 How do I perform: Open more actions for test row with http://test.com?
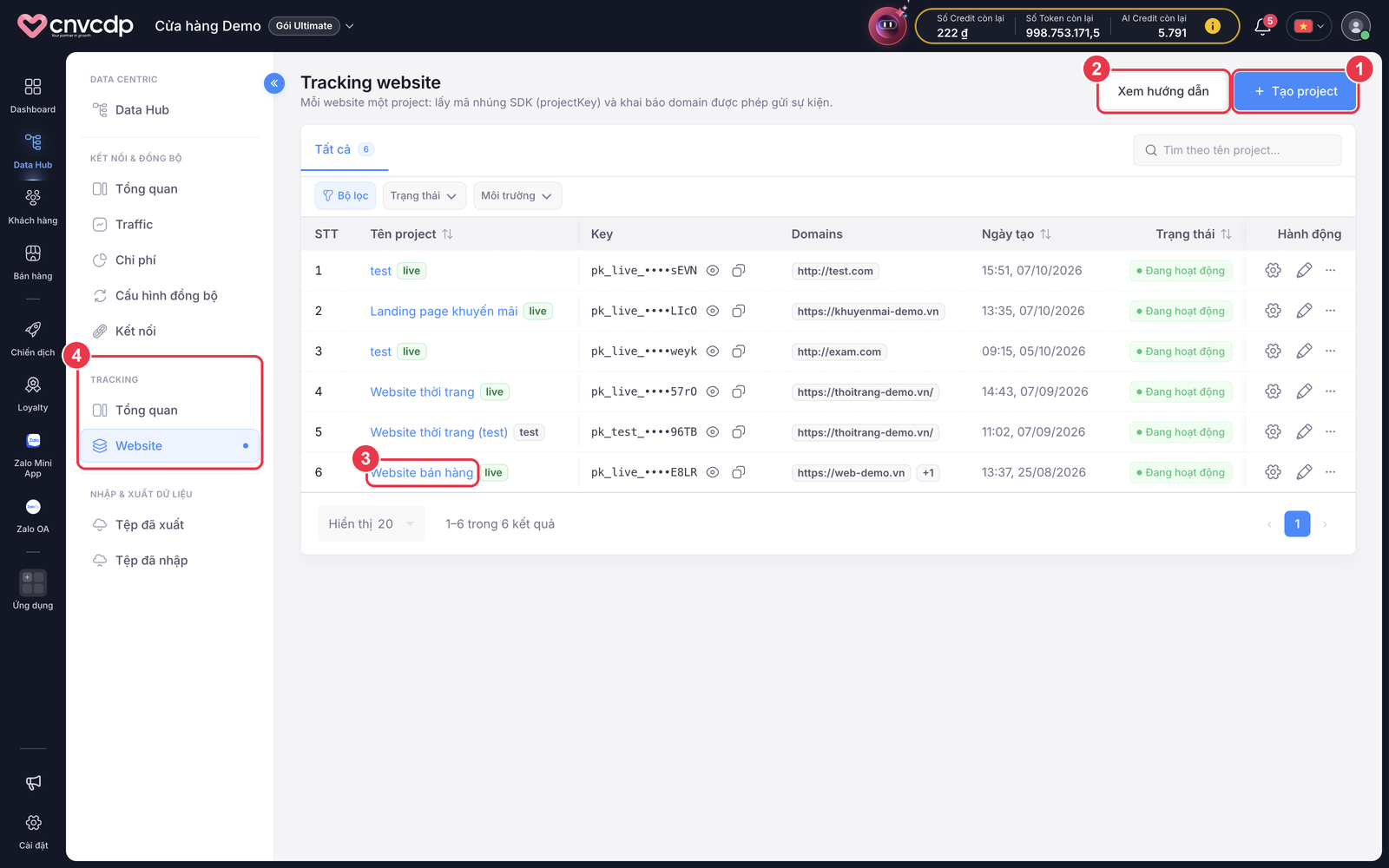click(x=1330, y=271)
